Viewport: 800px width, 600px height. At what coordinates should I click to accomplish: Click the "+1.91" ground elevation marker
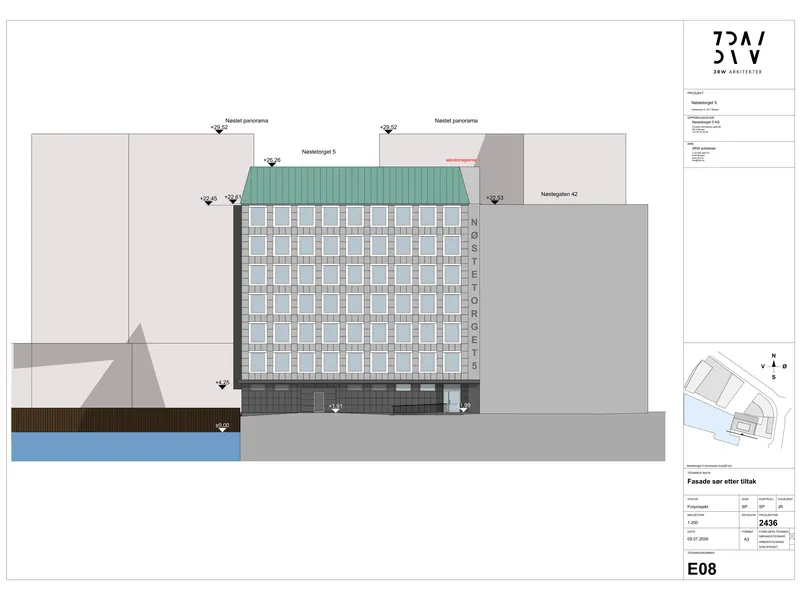click(x=335, y=408)
